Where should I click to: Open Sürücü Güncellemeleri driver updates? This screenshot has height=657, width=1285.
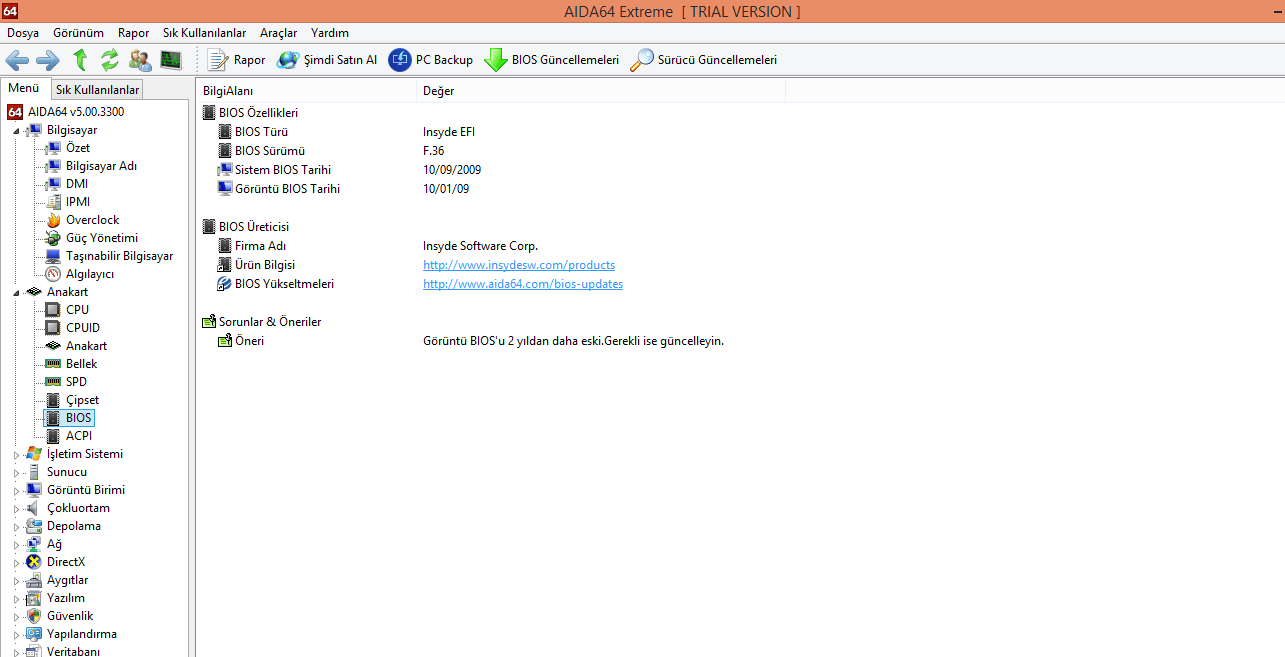coord(703,60)
